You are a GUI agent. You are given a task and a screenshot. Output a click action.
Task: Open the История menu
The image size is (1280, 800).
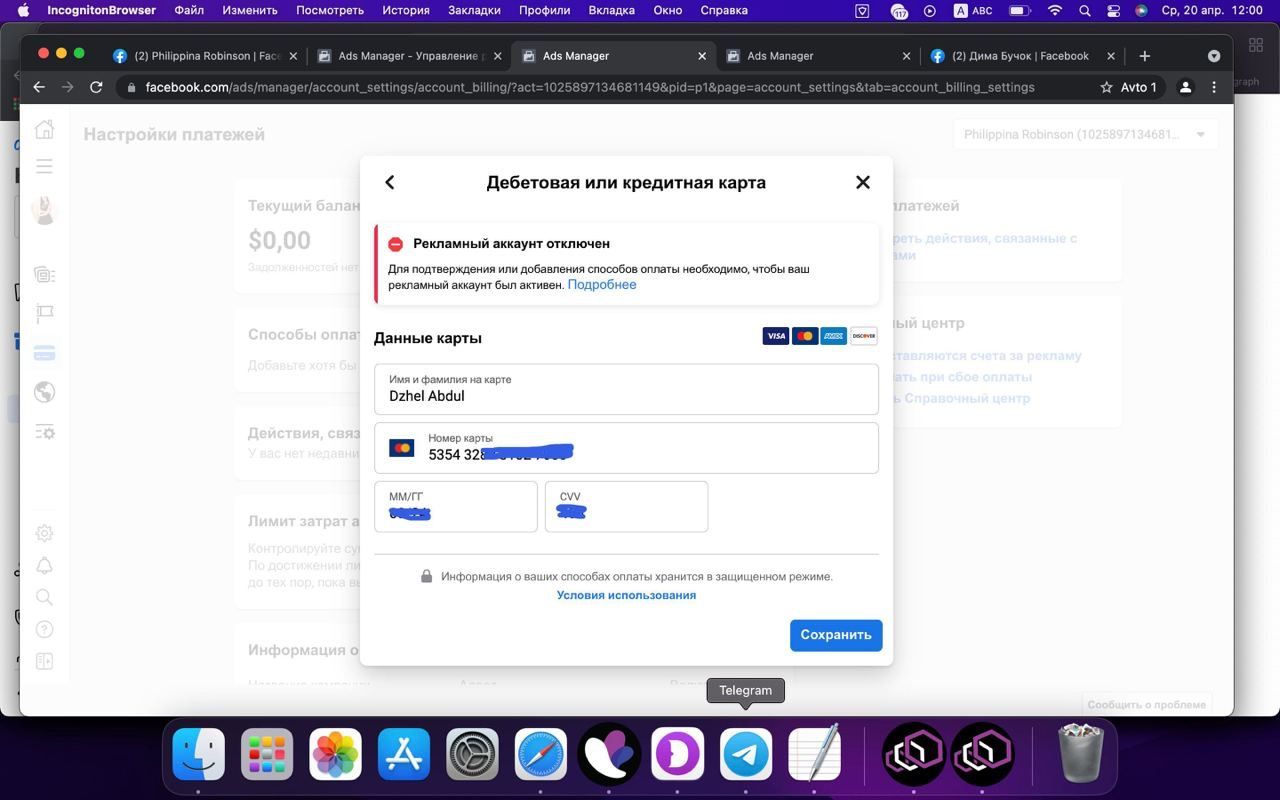point(406,10)
